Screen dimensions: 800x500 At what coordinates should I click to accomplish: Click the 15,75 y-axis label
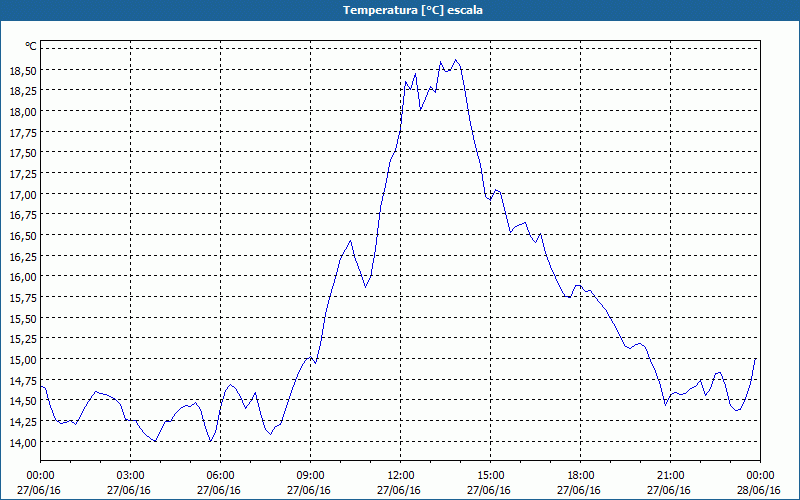point(23,297)
